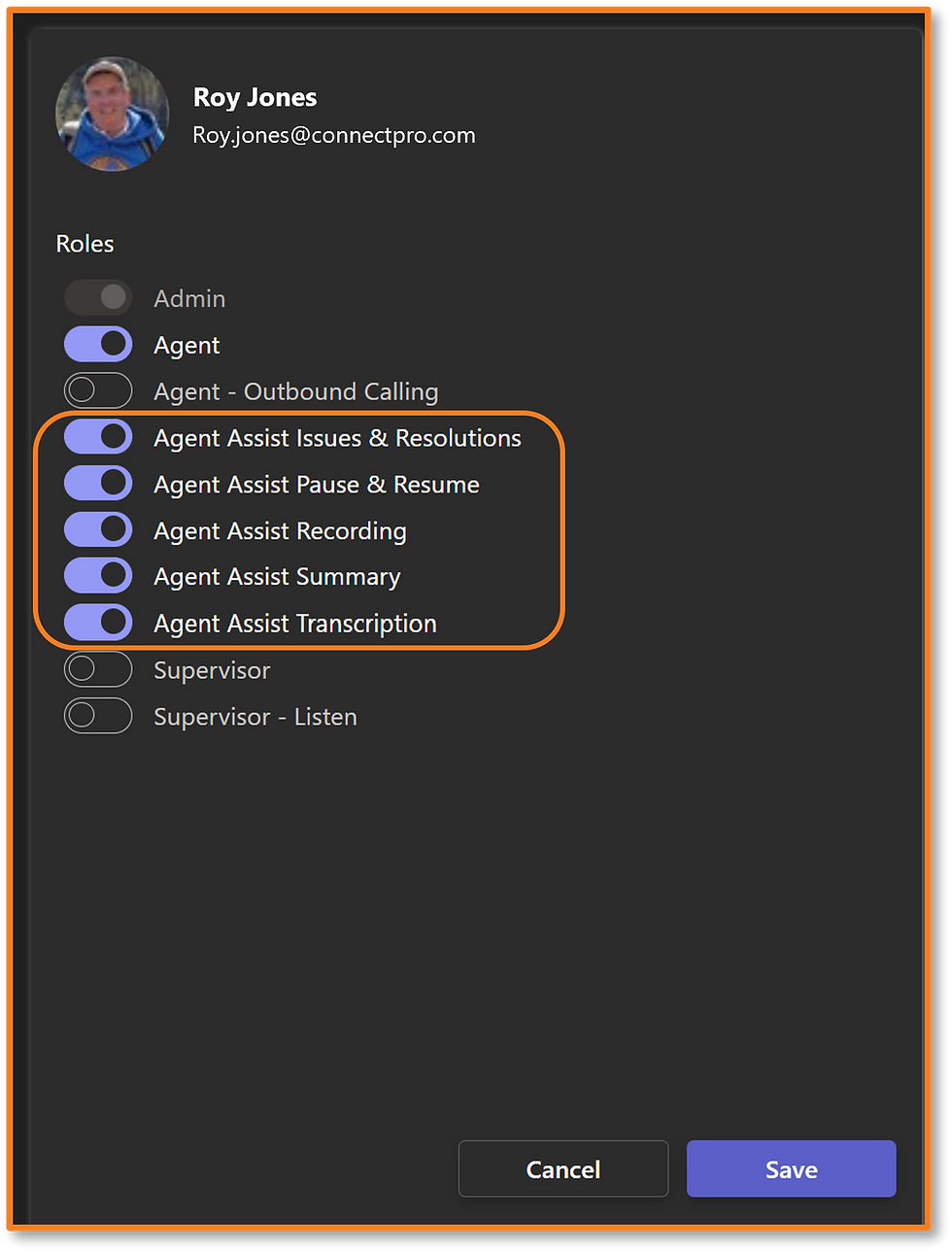Click Roy Jones' profile avatar photo
The width and height of the screenshot is (952, 1252).
(x=112, y=115)
